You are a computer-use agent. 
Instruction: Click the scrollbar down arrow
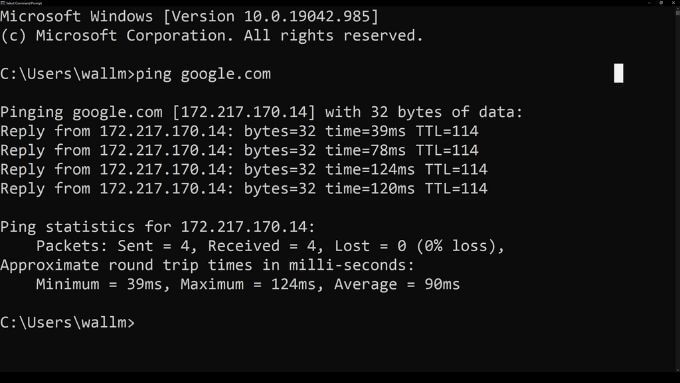(x=678, y=370)
